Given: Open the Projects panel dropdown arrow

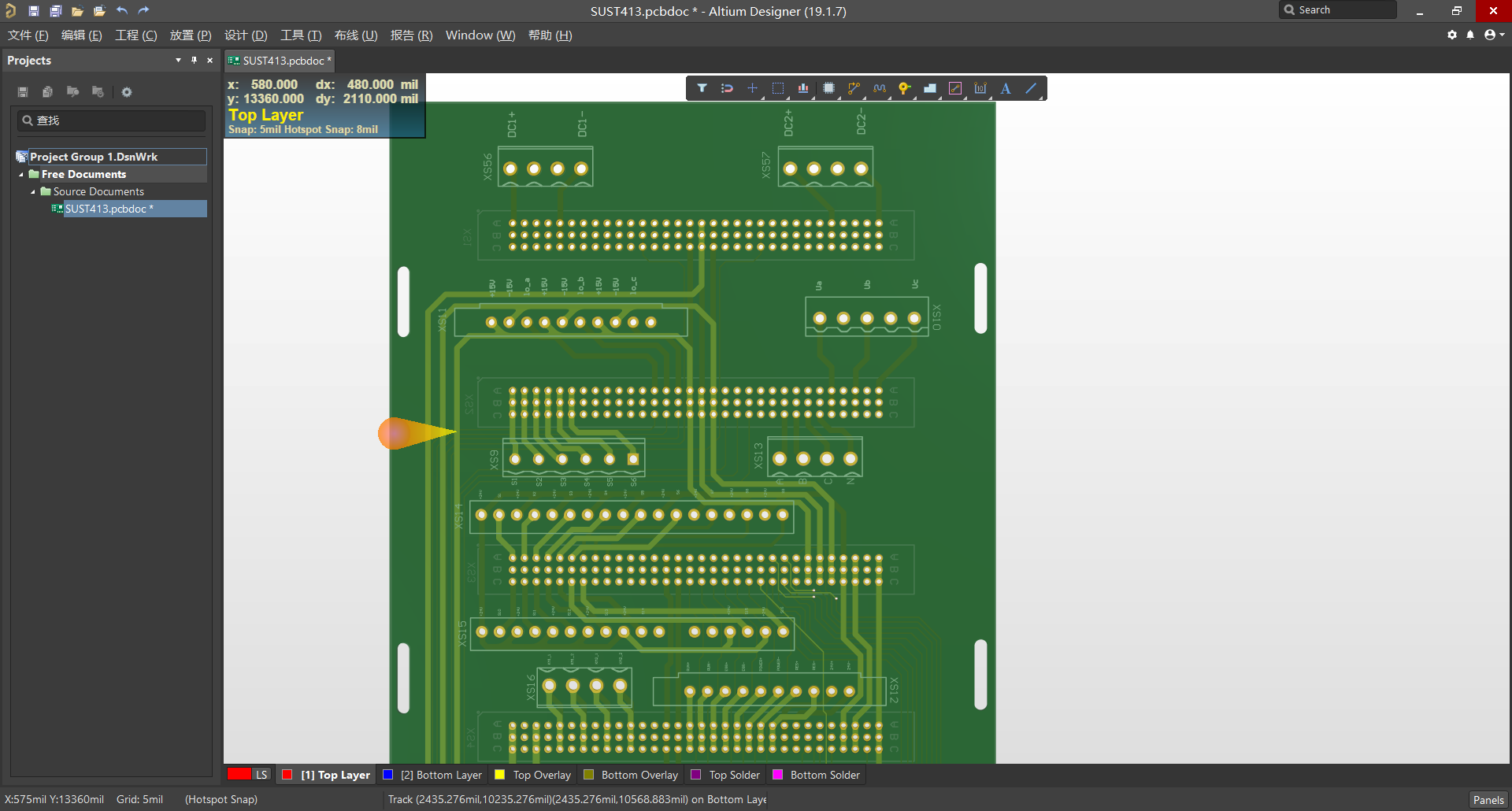Looking at the screenshot, I should (178, 60).
